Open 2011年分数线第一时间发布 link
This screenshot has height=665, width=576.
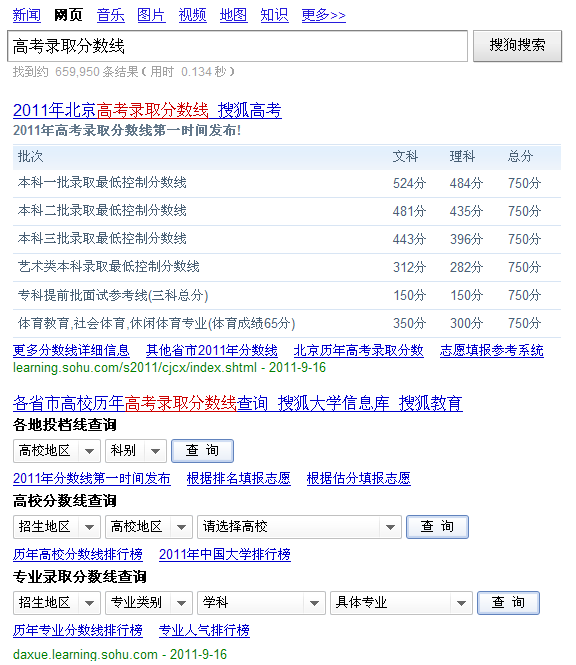(x=92, y=478)
